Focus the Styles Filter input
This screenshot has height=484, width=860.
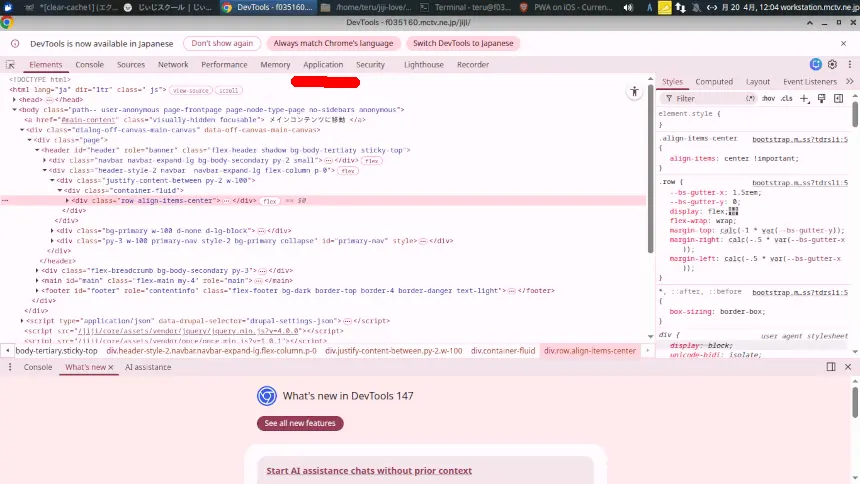coord(709,98)
